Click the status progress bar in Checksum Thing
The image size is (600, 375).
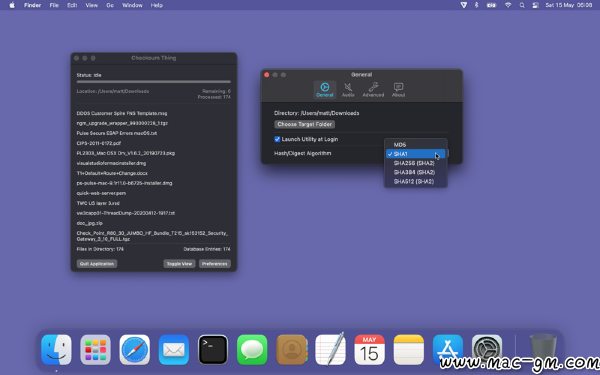(153, 82)
